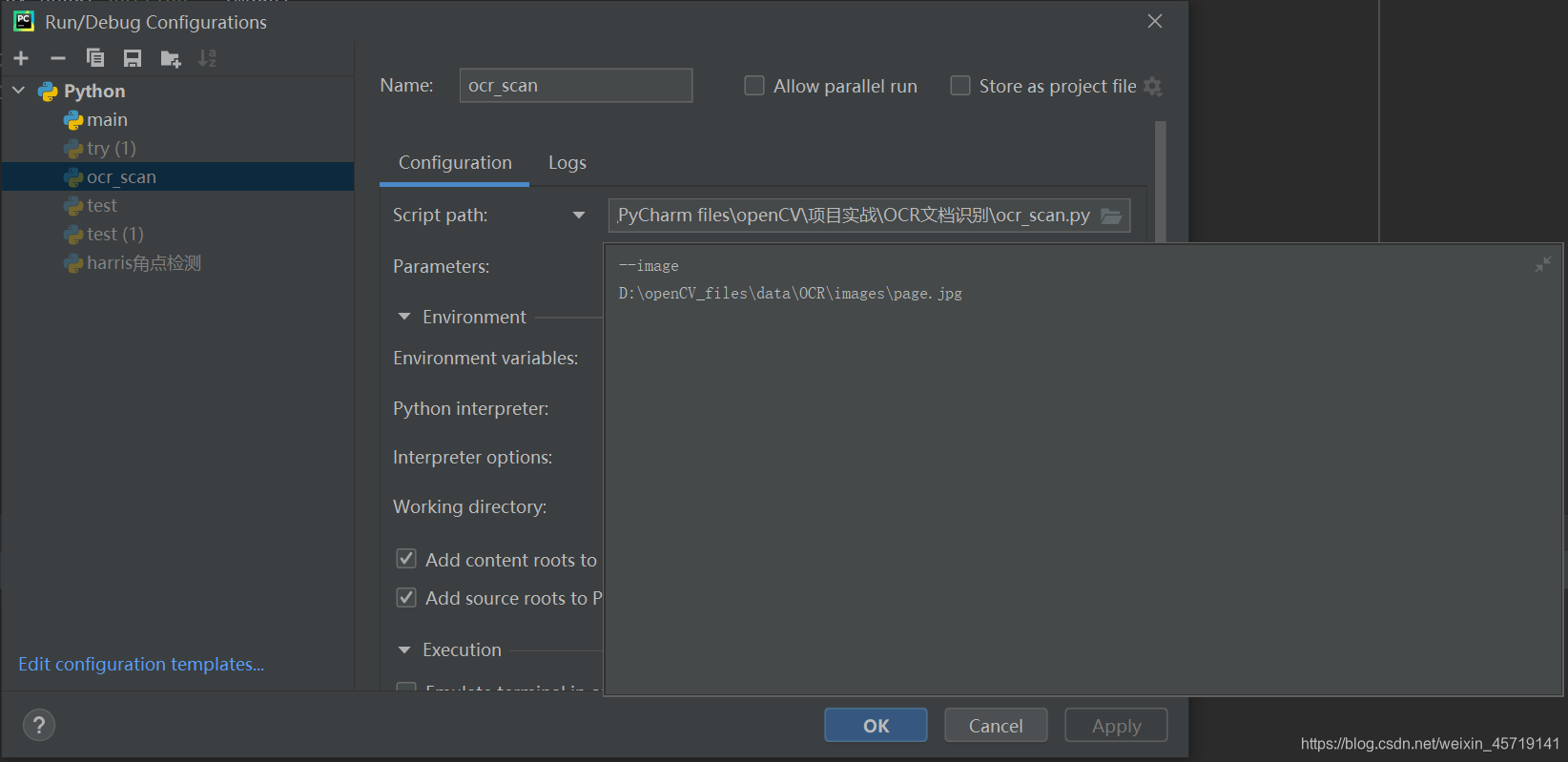Open Edit configuration templates link

[x=141, y=664]
